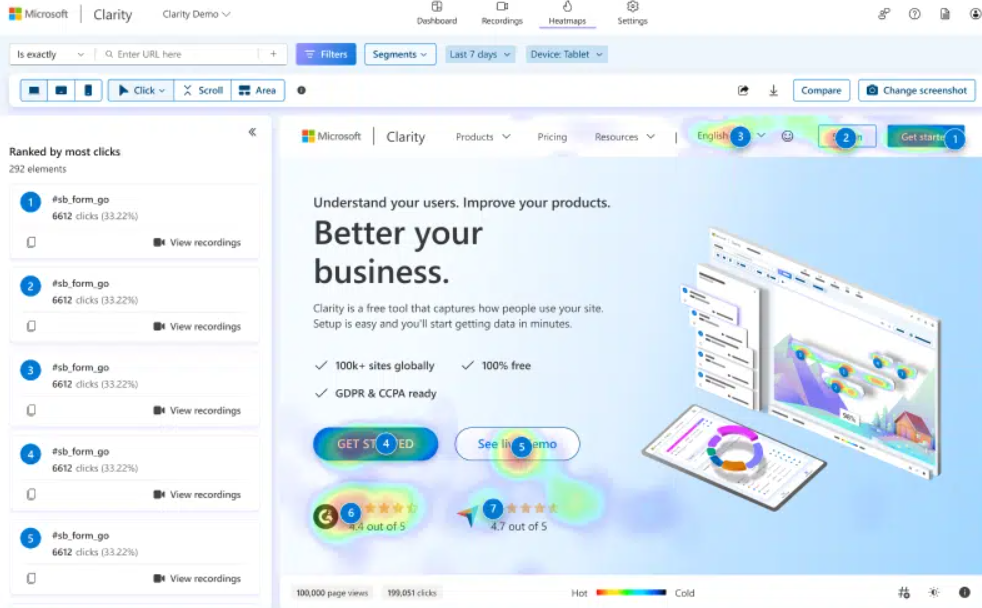
Task: Go to the Recordings tab
Action: (502, 14)
